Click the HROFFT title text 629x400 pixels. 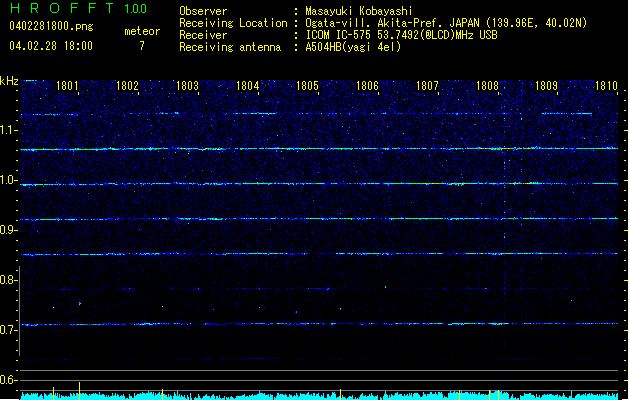[60, 9]
